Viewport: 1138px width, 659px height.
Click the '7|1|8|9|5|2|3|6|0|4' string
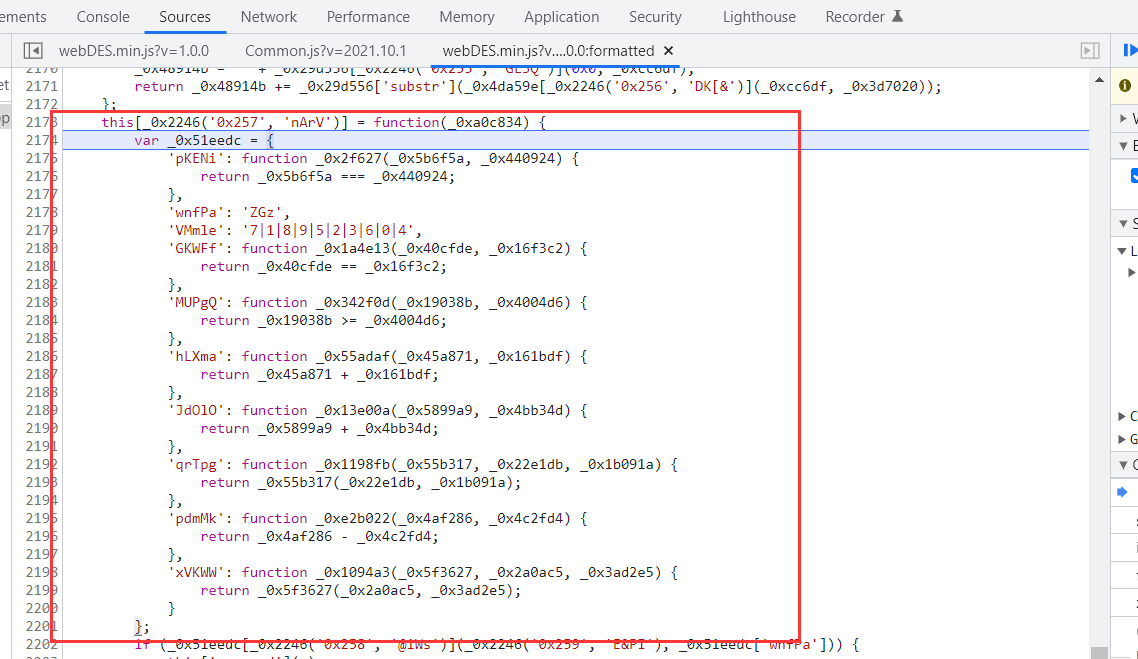pyautogui.click(x=328, y=231)
